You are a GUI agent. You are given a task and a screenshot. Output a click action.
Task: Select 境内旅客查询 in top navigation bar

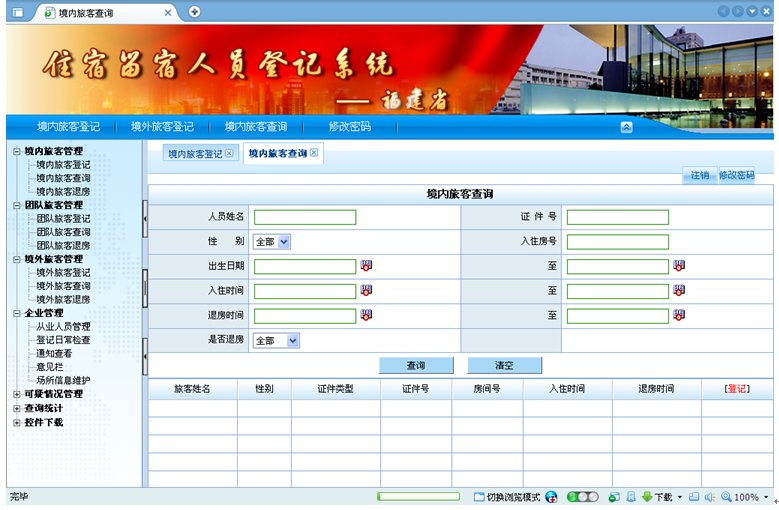coord(256,127)
